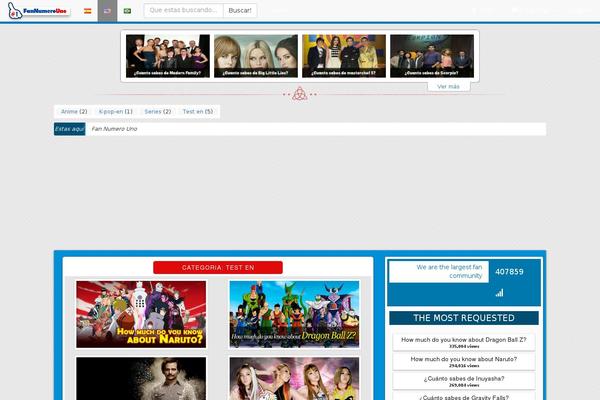Click 'THE MOST REQUESTED' heading
The width and height of the screenshot is (600, 400).
pos(464,318)
